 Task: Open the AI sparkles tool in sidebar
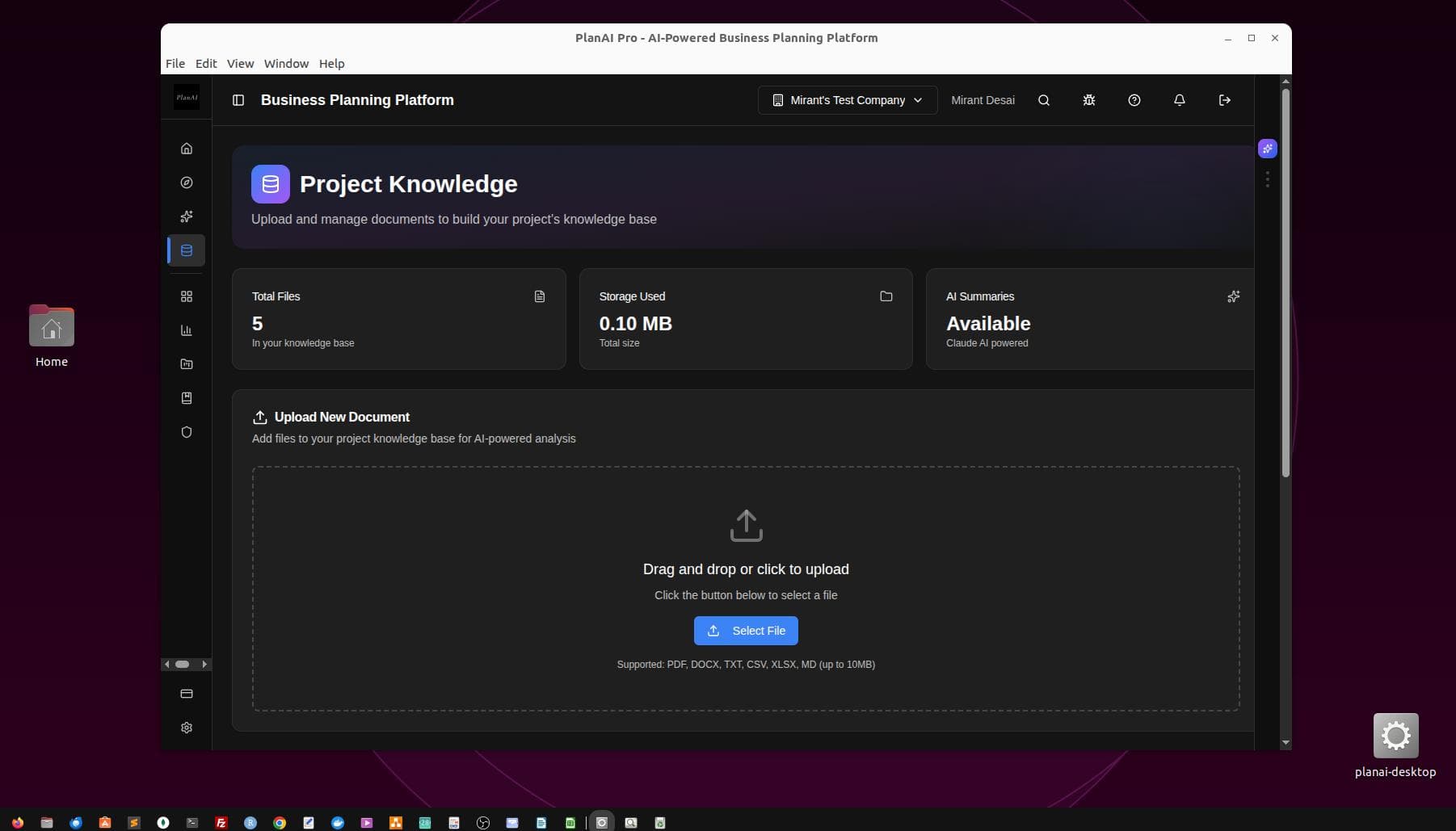tap(187, 216)
